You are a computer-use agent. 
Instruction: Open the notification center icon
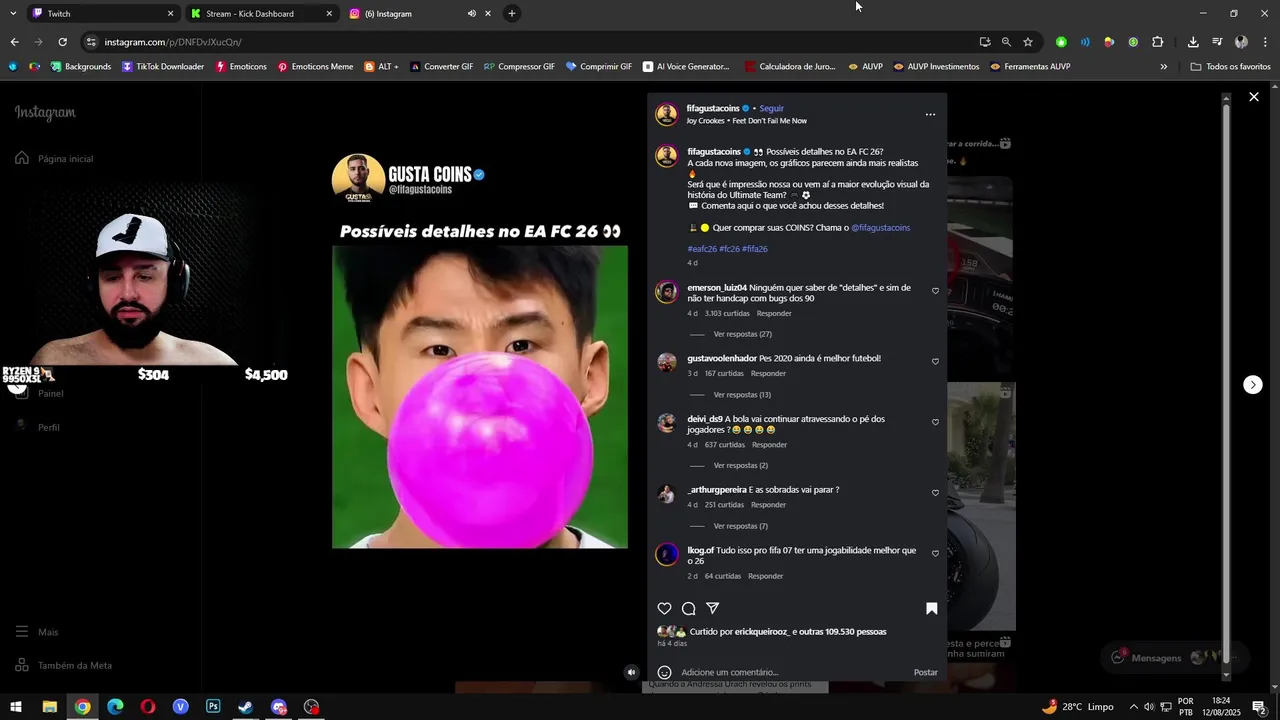coord(1259,707)
